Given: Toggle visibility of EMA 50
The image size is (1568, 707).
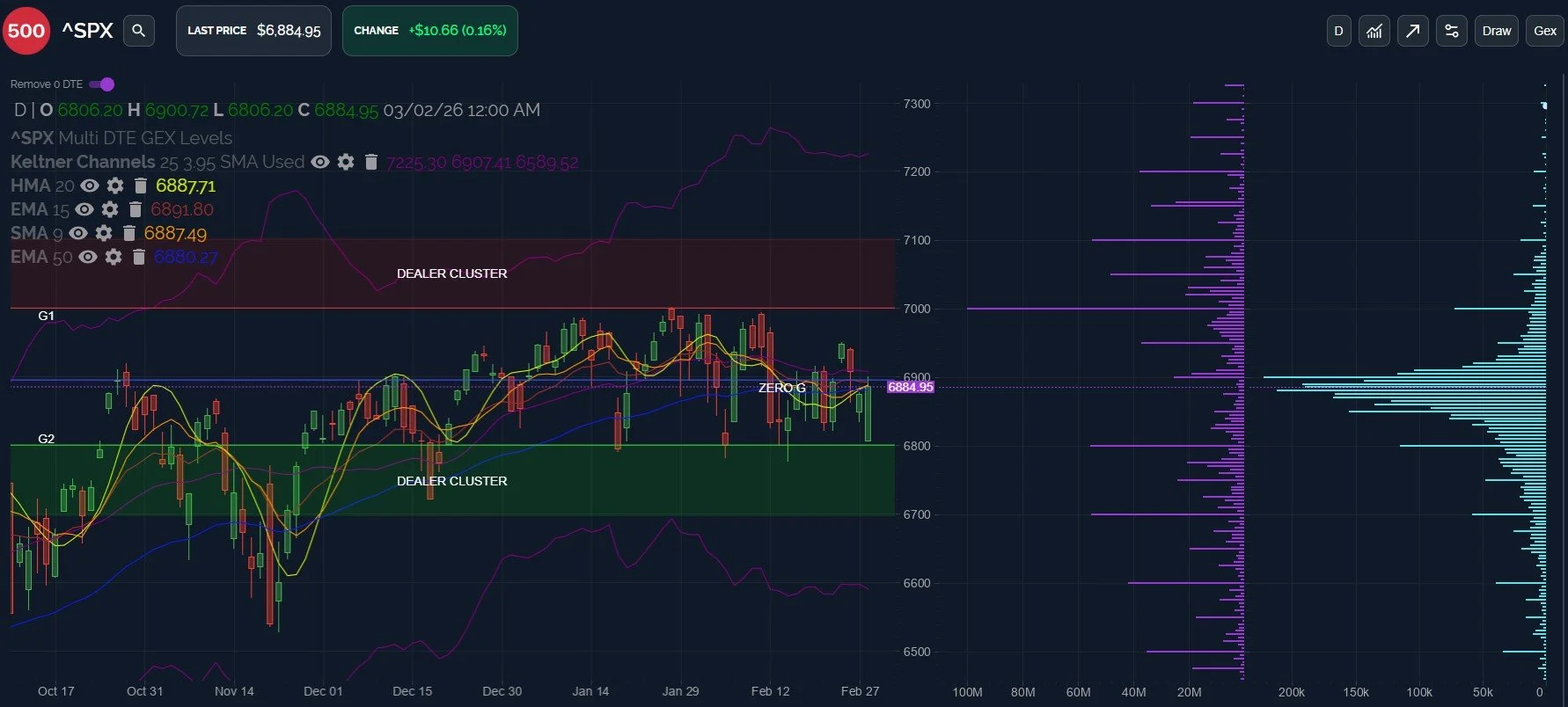Looking at the screenshot, I should coord(88,257).
